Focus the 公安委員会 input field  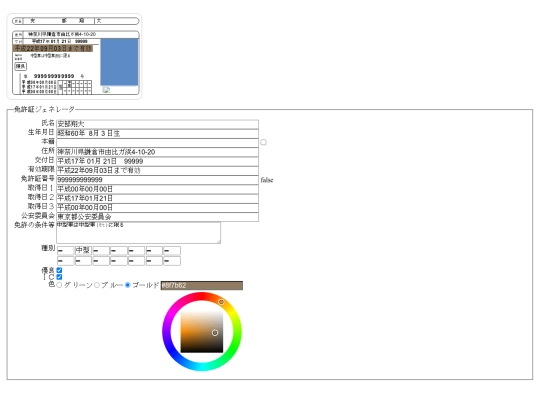(157, 217)
